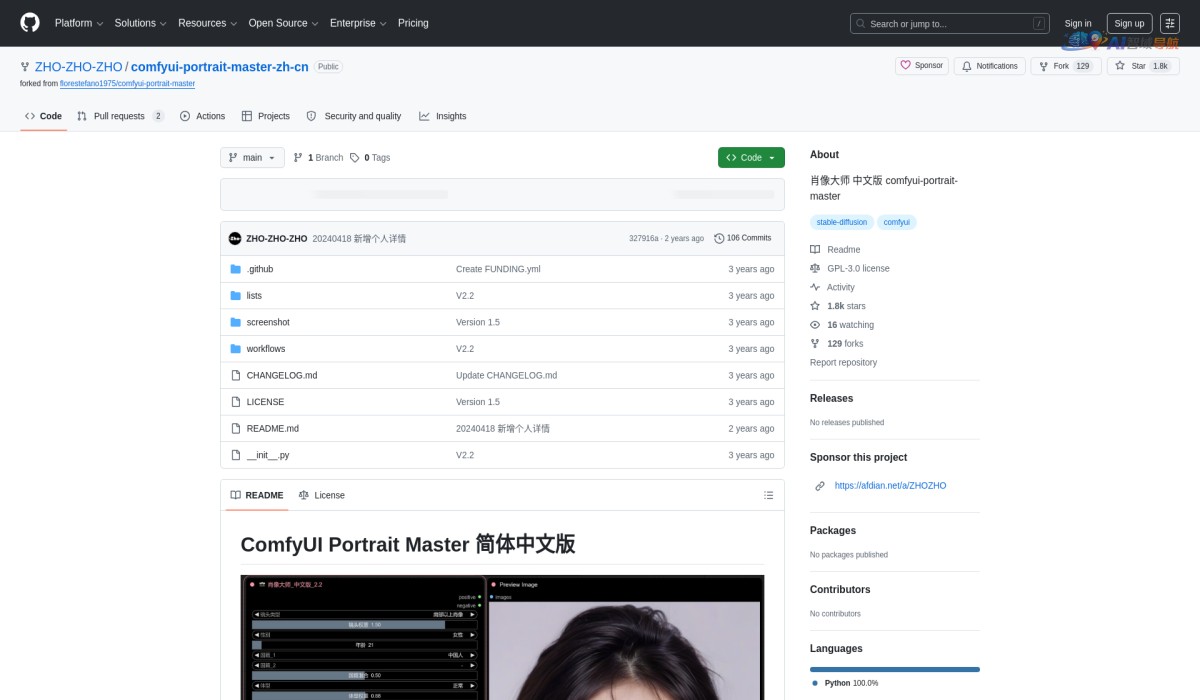The width and height of the screenshot is (1200, 700).
Task: Open the Insights tab
Action: pos(443,116)
